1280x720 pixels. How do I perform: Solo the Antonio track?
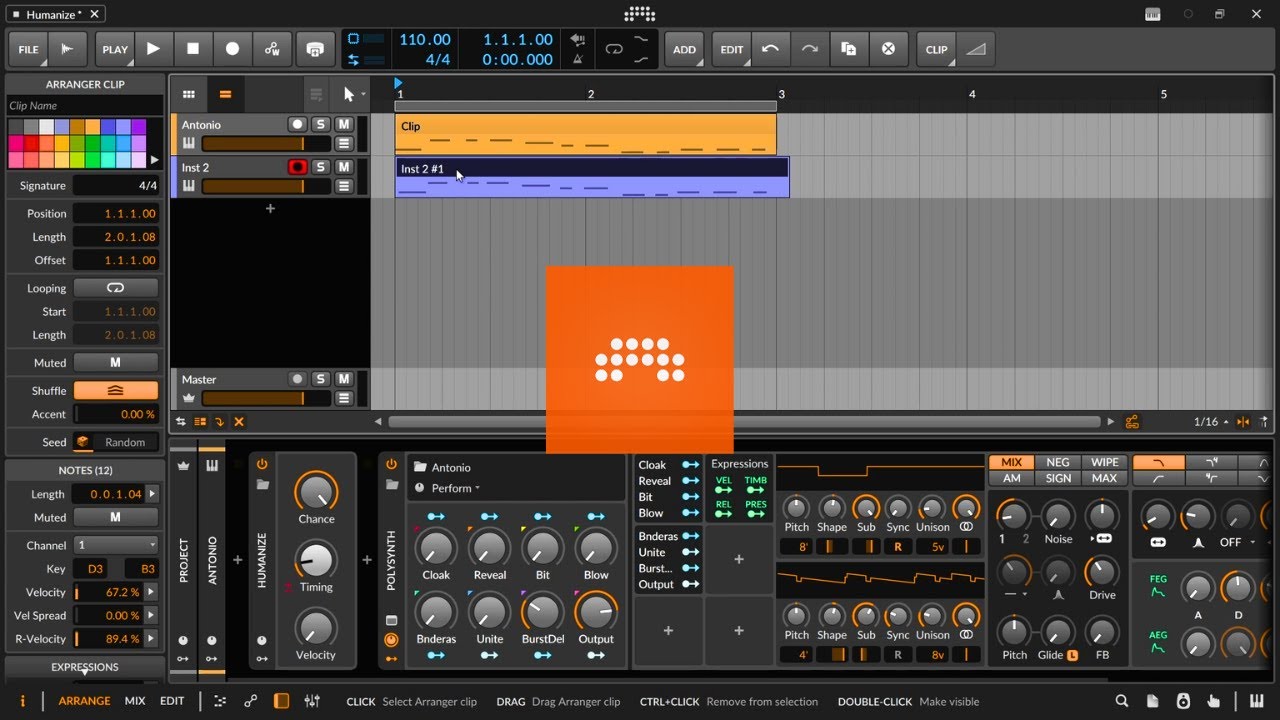point(321,124)
